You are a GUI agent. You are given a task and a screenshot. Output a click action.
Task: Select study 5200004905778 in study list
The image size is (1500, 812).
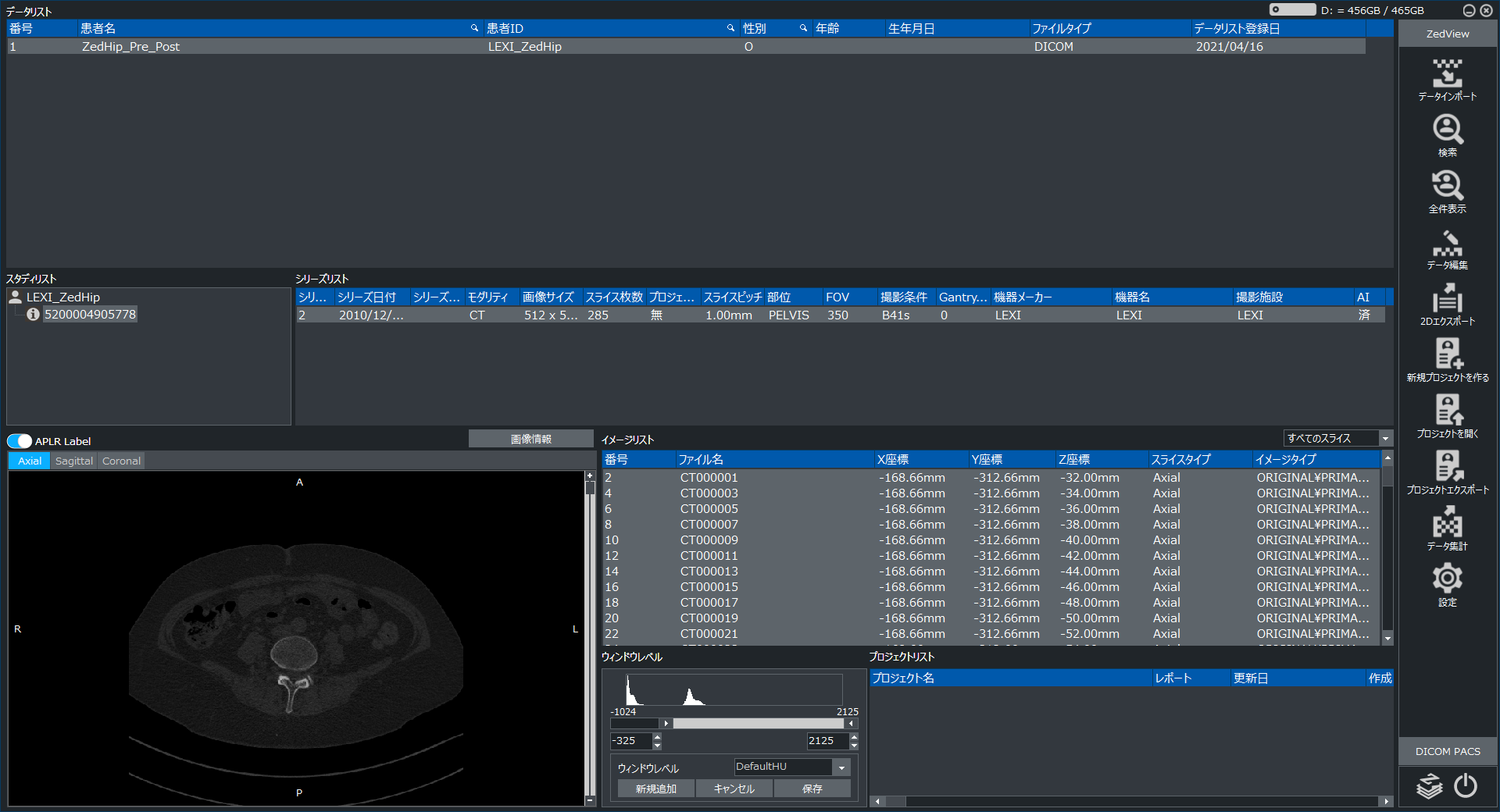90,315
